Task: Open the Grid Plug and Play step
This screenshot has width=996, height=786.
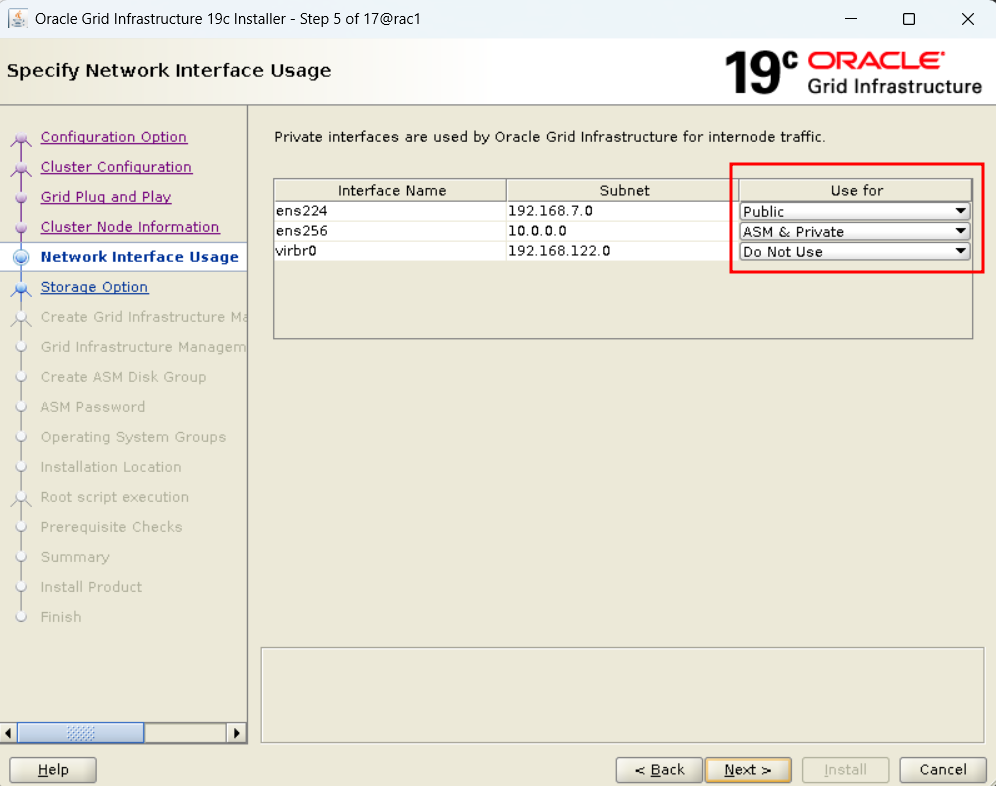Action: [x=106, y=196]
